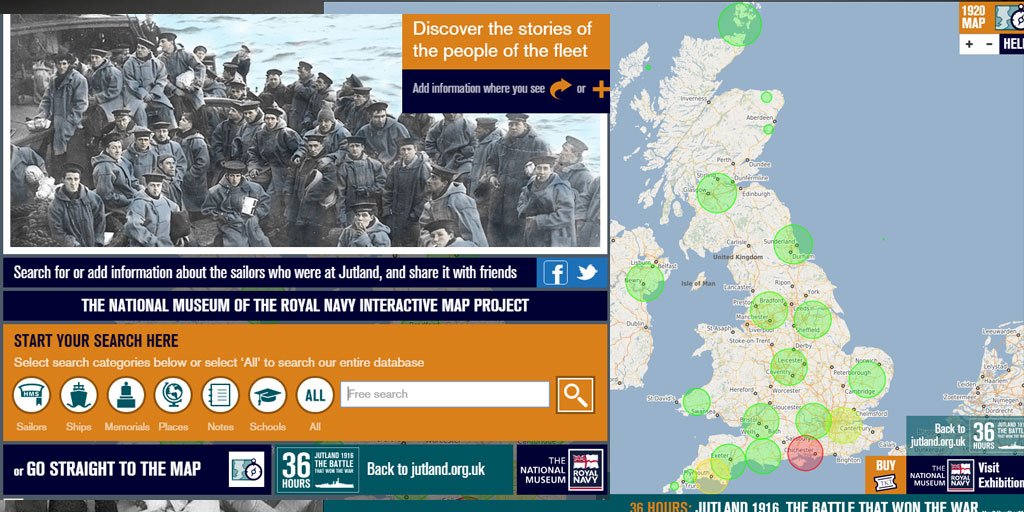The image size is (1024, 512).
Task: Open the green cluster marker over Orkney
Action: (x=739, y=24)
